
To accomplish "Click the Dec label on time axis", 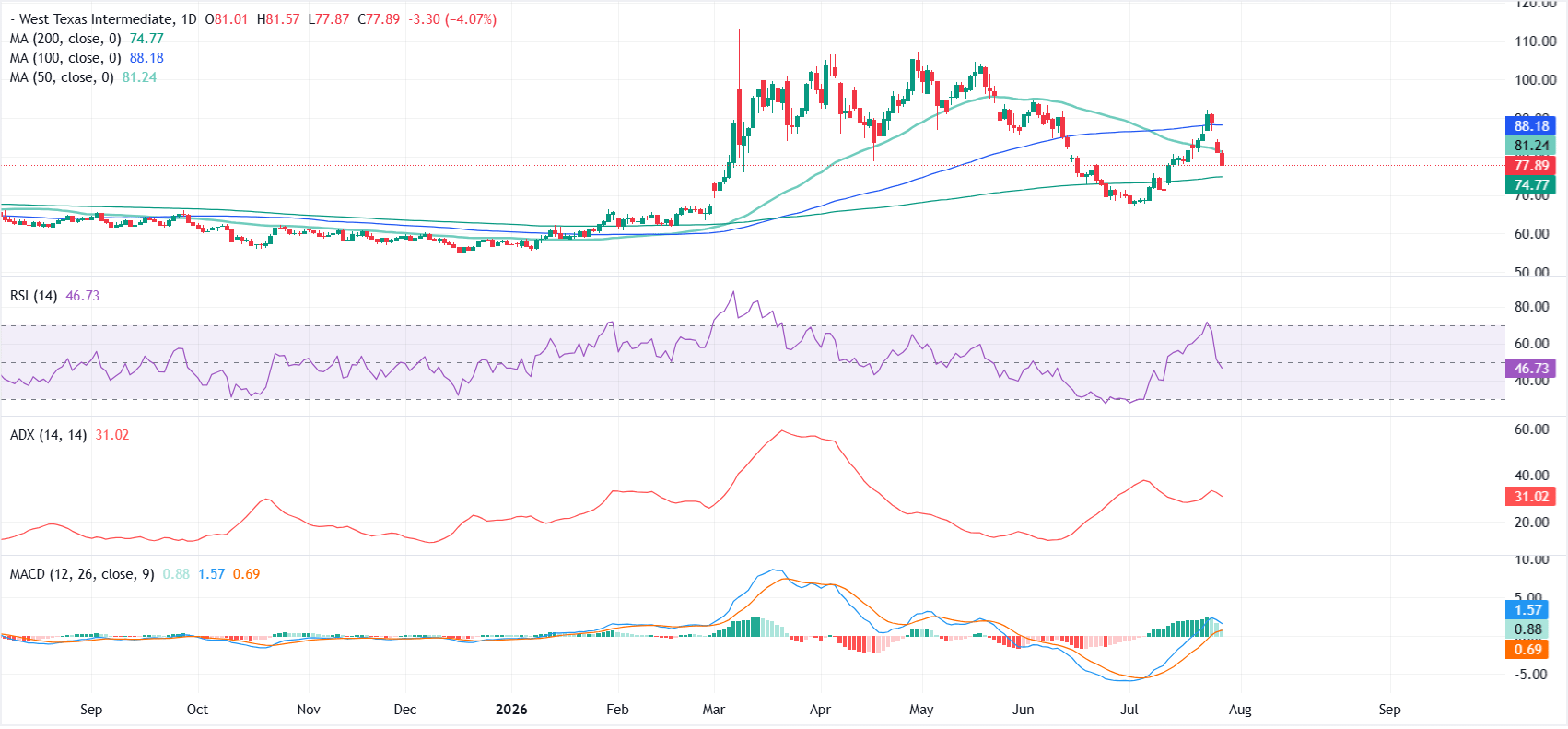I will pos(404,710).
